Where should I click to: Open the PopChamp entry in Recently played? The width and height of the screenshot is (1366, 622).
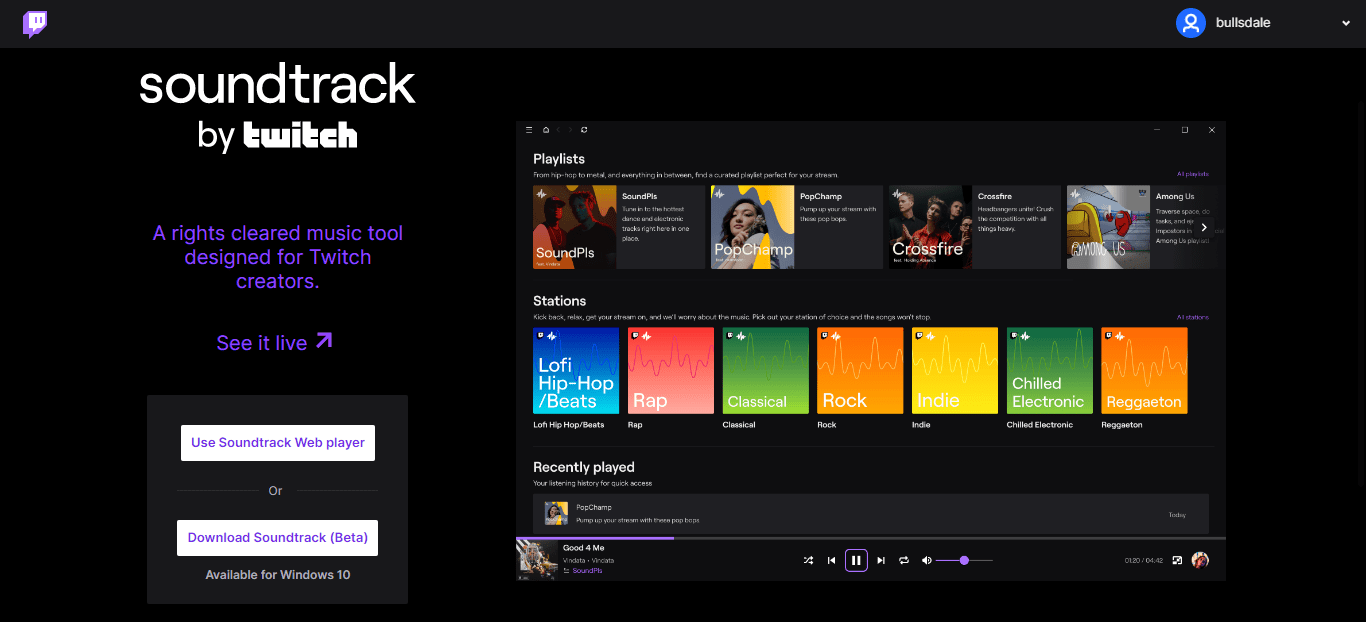point(870,514)
